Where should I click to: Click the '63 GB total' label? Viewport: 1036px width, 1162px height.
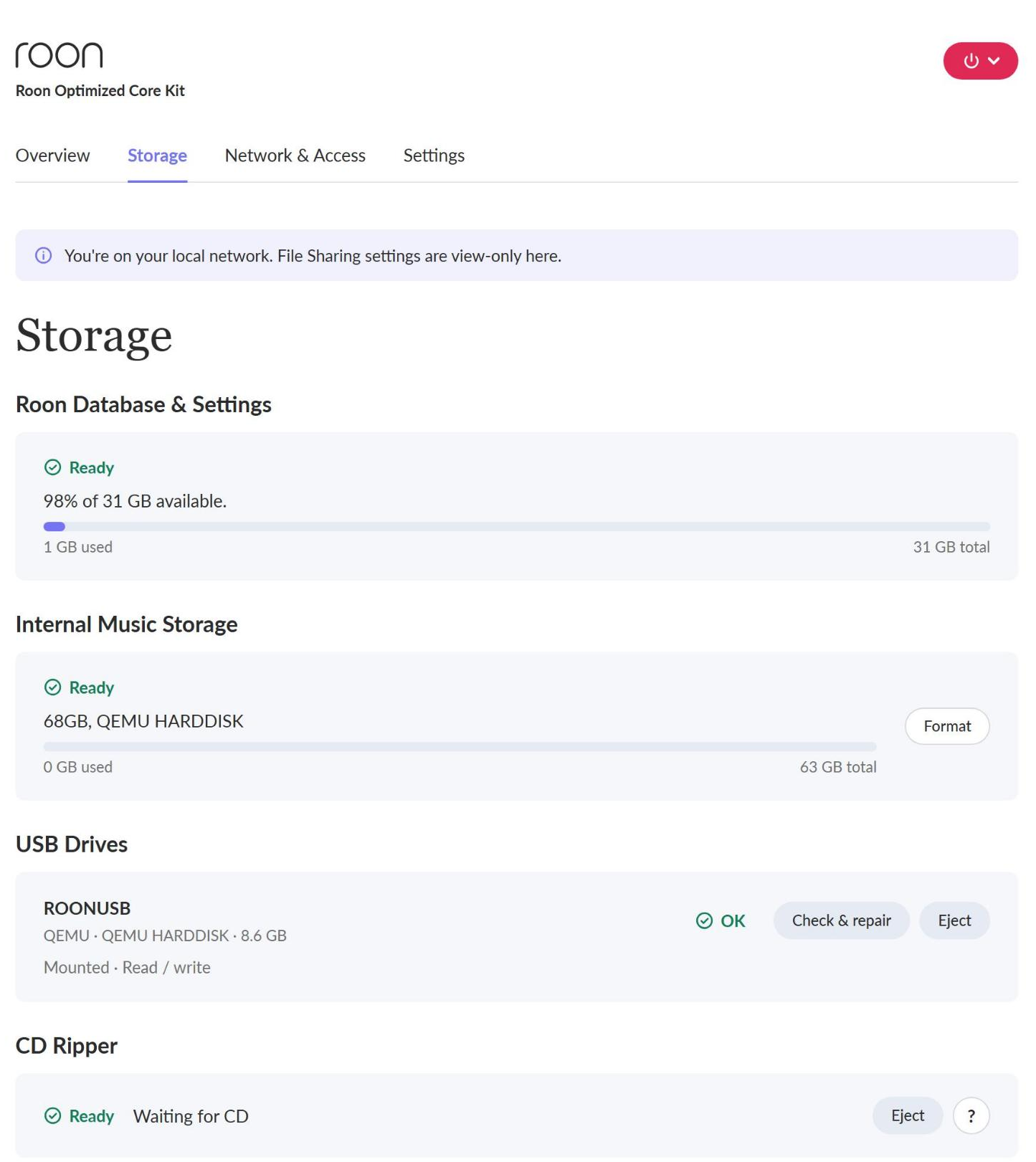838,768
